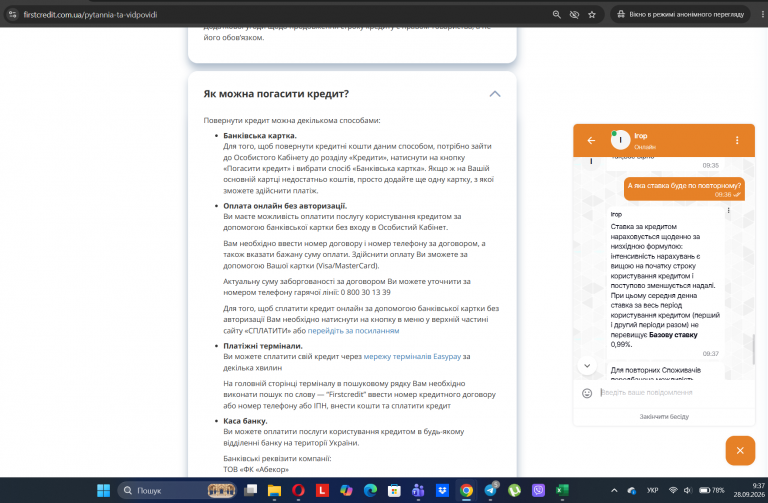This screenshot has width=768, height=503.
Task: Open Excel from the taskbar
Action: (x=562, y=490)
